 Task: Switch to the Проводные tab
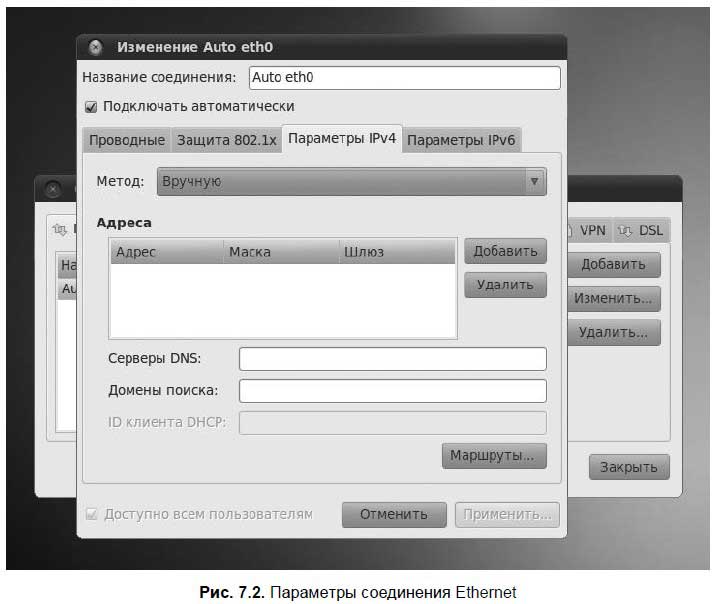pos(127,140)
